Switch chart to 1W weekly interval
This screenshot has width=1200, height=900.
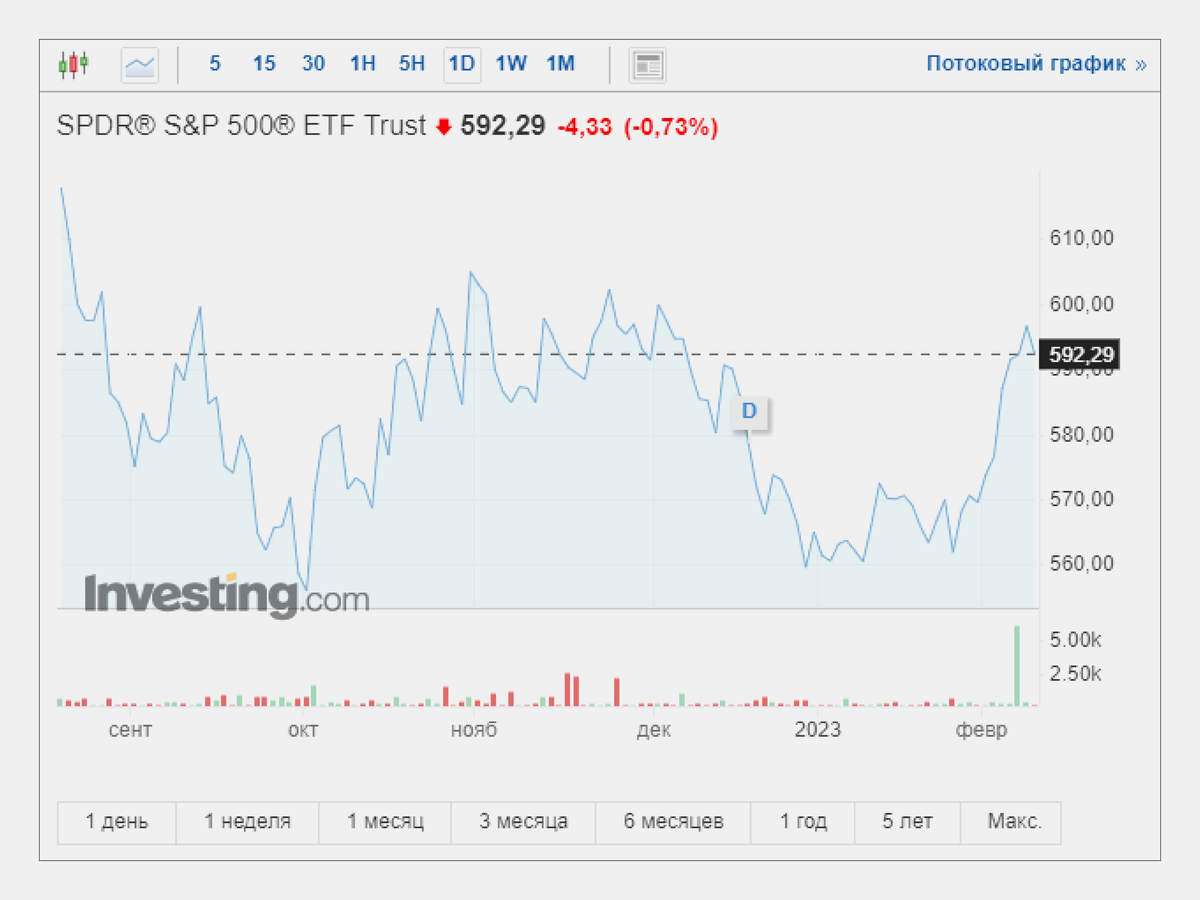pyautogui.click(x=511, y=64)
